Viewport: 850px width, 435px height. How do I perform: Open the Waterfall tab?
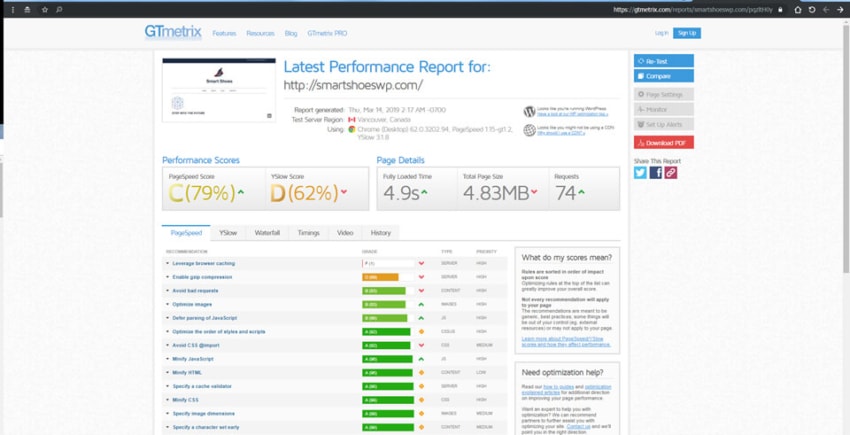point(267,233)
